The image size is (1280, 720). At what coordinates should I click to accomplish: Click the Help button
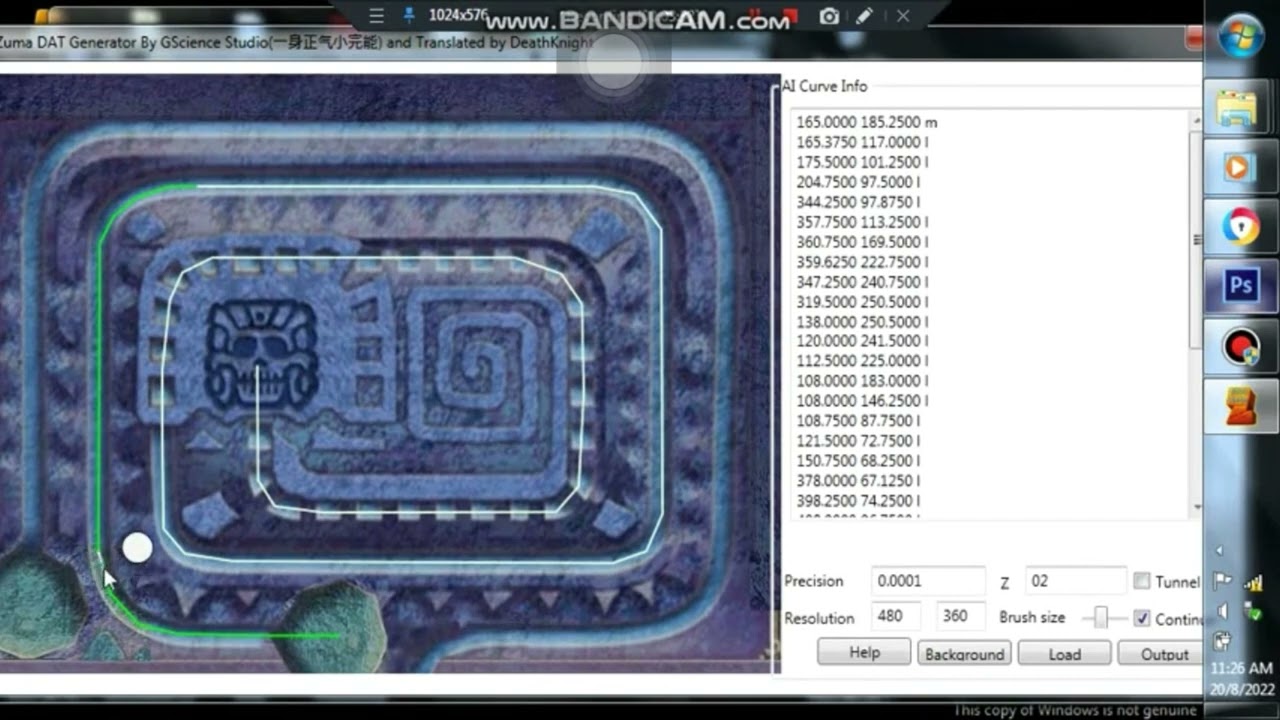coord(864,653)
